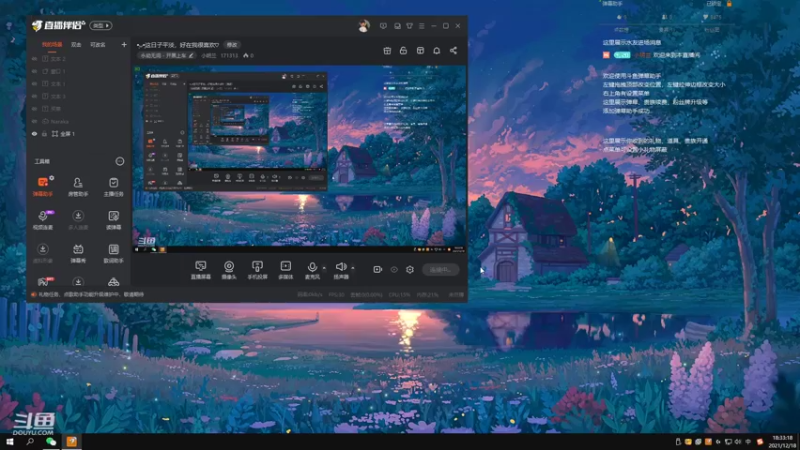The width and height of the screenshot is (800, 450).
Task: Toggle visibility of the source below 文本 3
Action: [x=34, y=109]
